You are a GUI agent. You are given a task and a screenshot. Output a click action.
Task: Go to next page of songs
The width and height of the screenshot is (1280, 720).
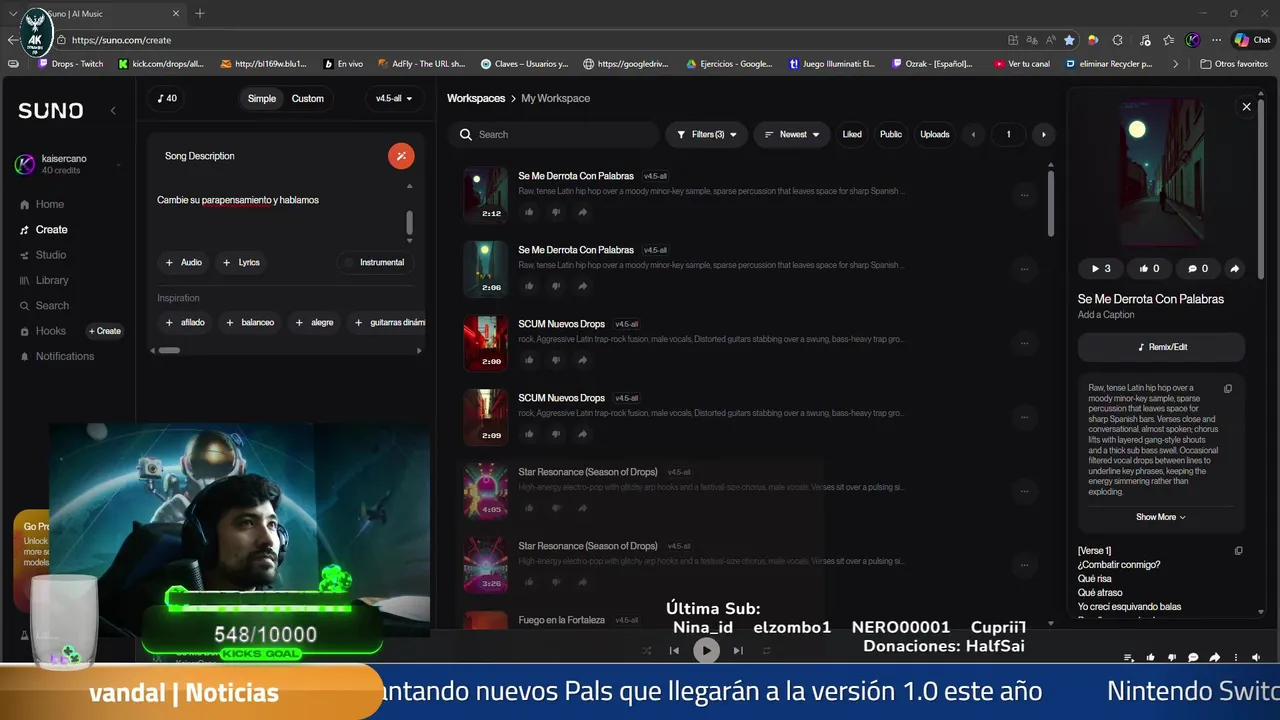[x=1043, y=134]
